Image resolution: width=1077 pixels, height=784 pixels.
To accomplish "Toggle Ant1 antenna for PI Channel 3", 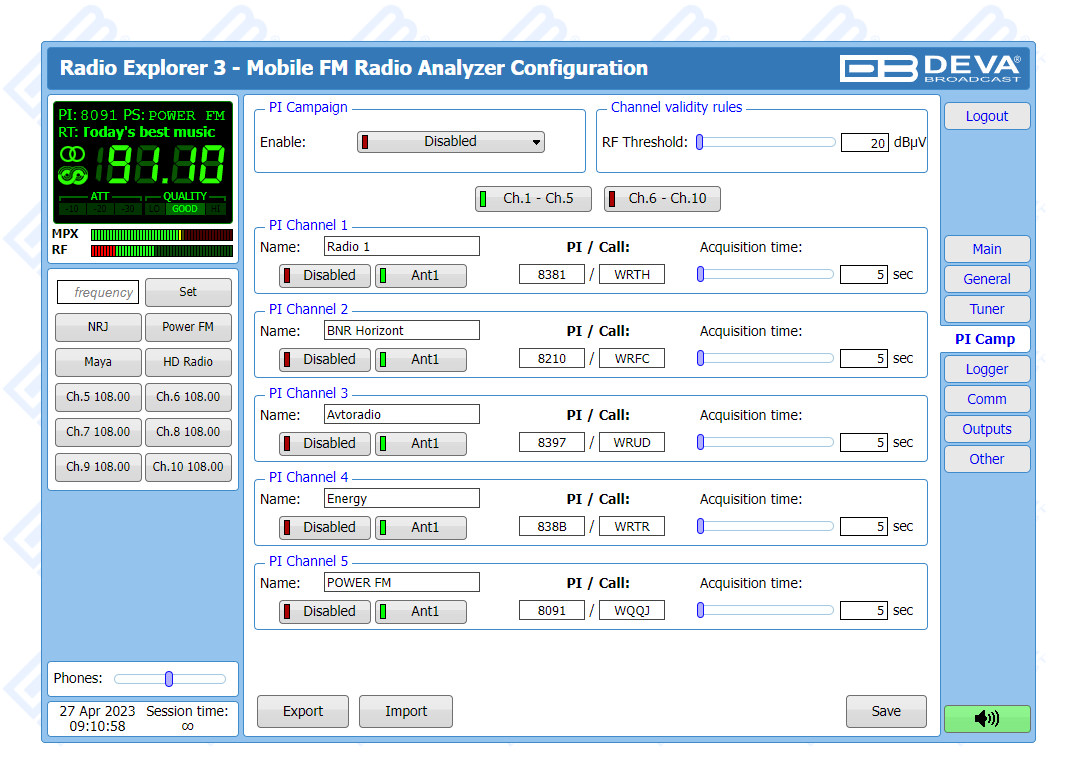I will (x=420, y=443).
